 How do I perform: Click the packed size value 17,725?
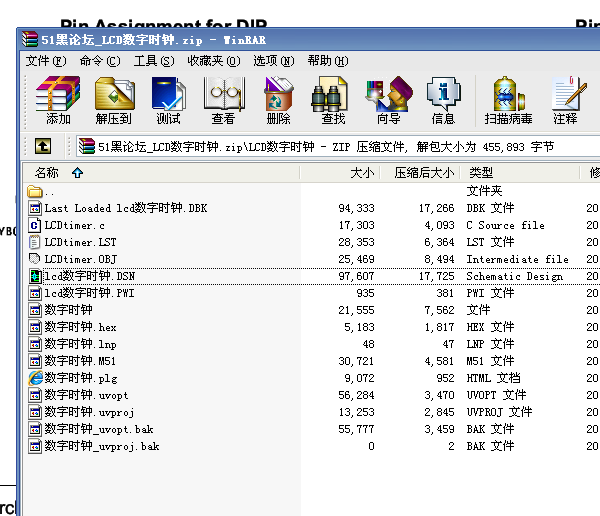[x=436, y=276]
